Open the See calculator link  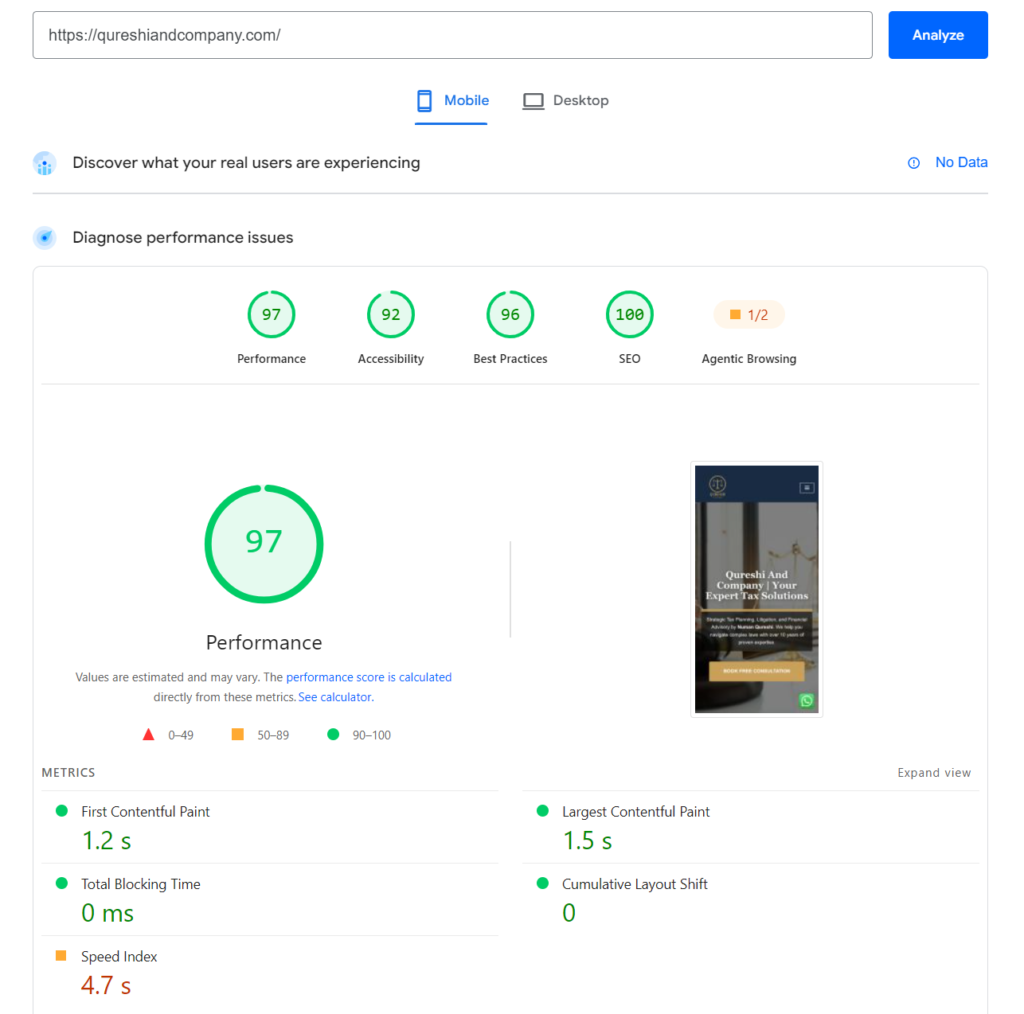(336, 697)
